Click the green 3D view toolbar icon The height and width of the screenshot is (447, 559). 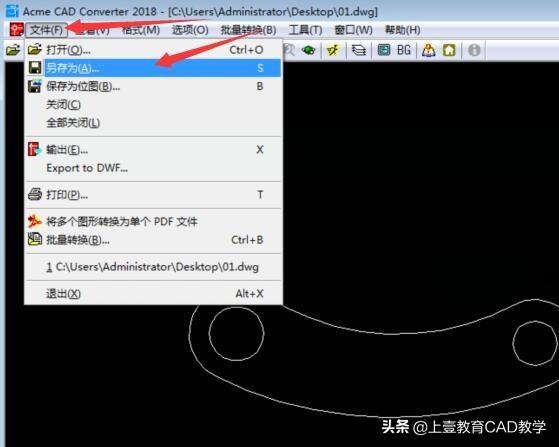[308, 50]
